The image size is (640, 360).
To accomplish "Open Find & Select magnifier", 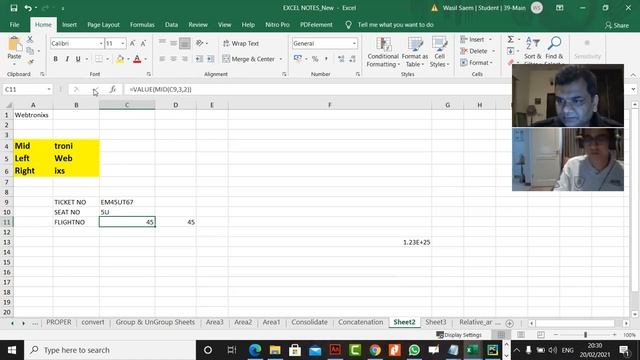I will click(x=554, y=49).
